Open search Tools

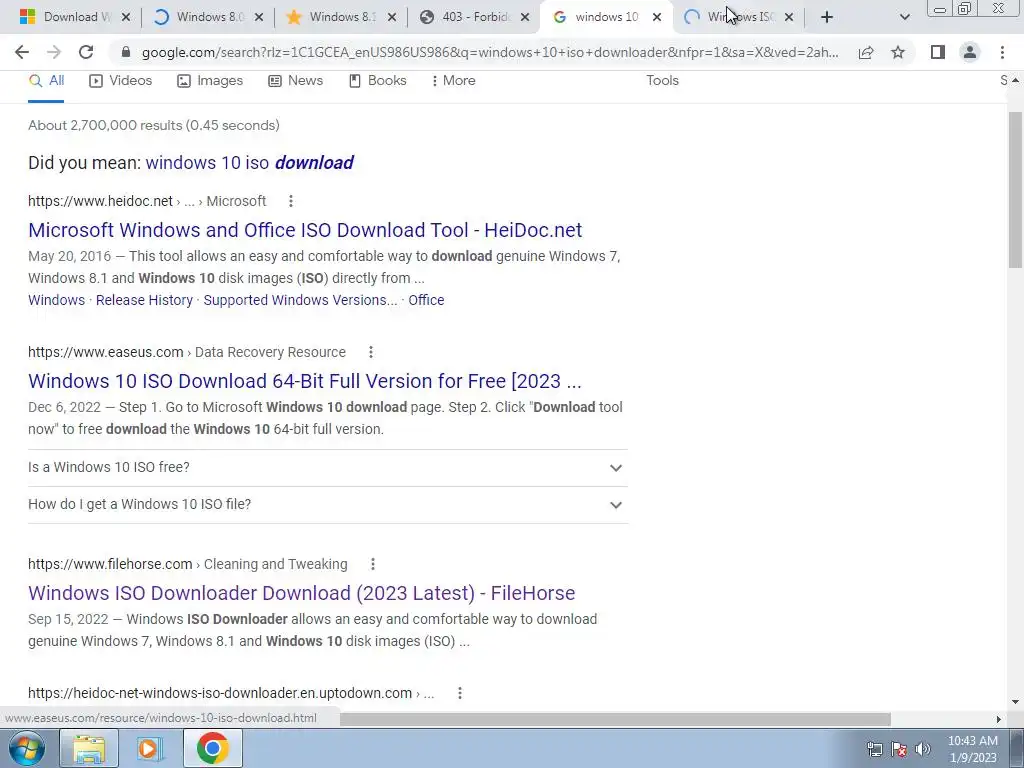pos(662,80)
